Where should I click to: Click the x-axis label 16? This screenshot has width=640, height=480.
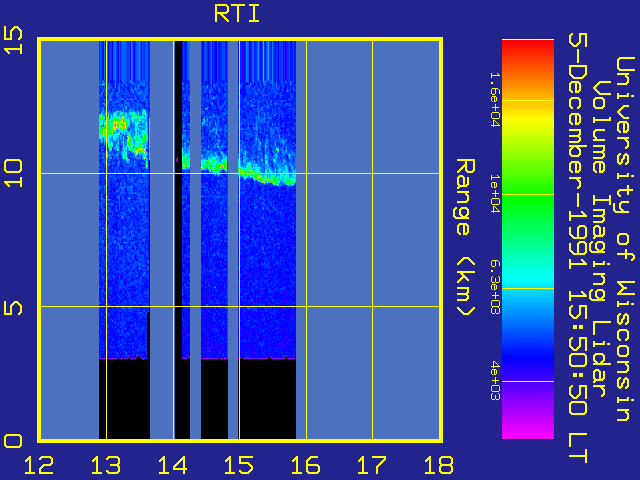305,465
